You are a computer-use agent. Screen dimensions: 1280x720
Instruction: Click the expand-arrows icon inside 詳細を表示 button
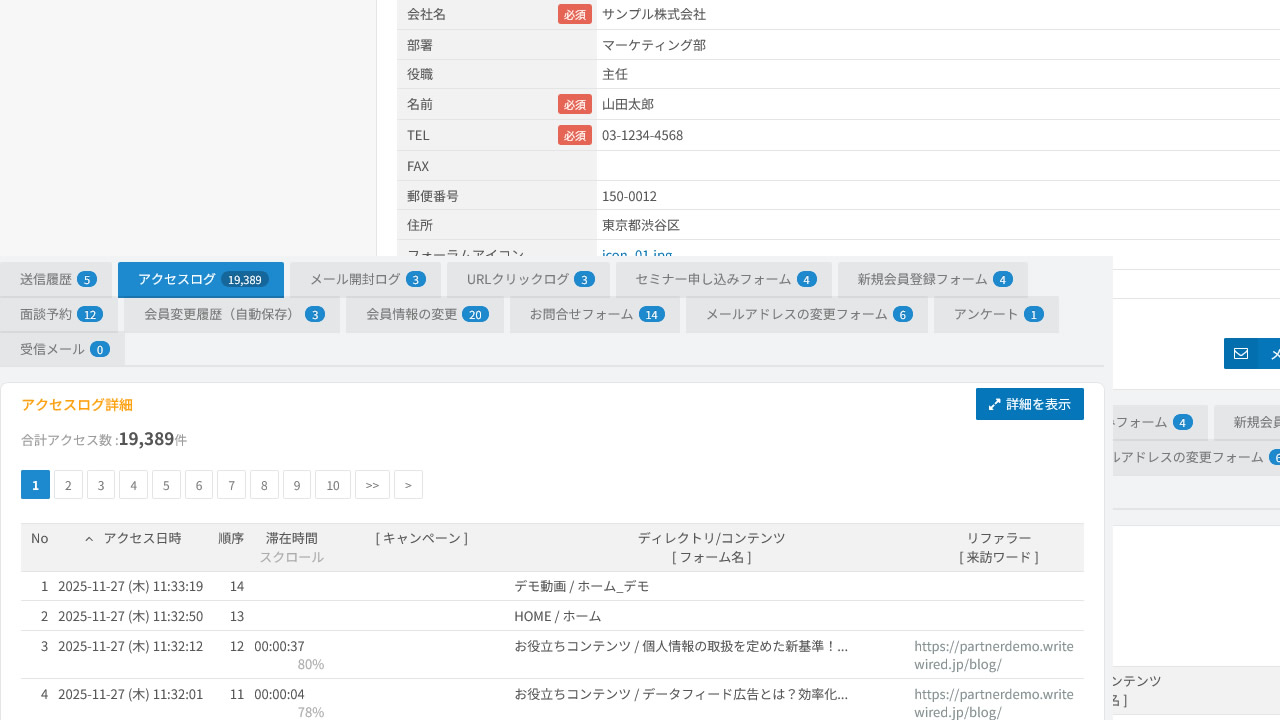[994, 404]
